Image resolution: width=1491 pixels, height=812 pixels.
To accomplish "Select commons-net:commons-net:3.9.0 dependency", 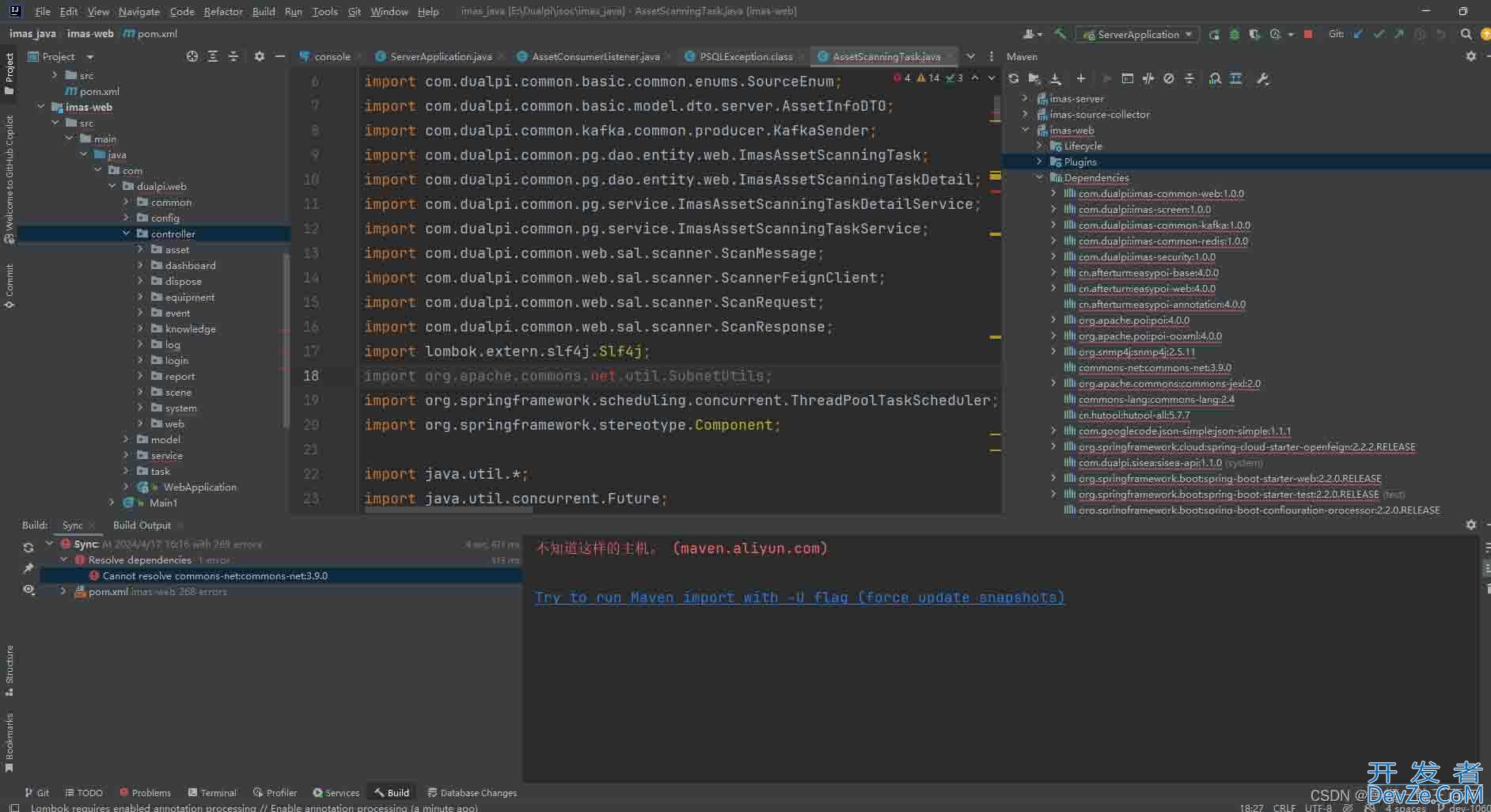I will pos(1155,367).
